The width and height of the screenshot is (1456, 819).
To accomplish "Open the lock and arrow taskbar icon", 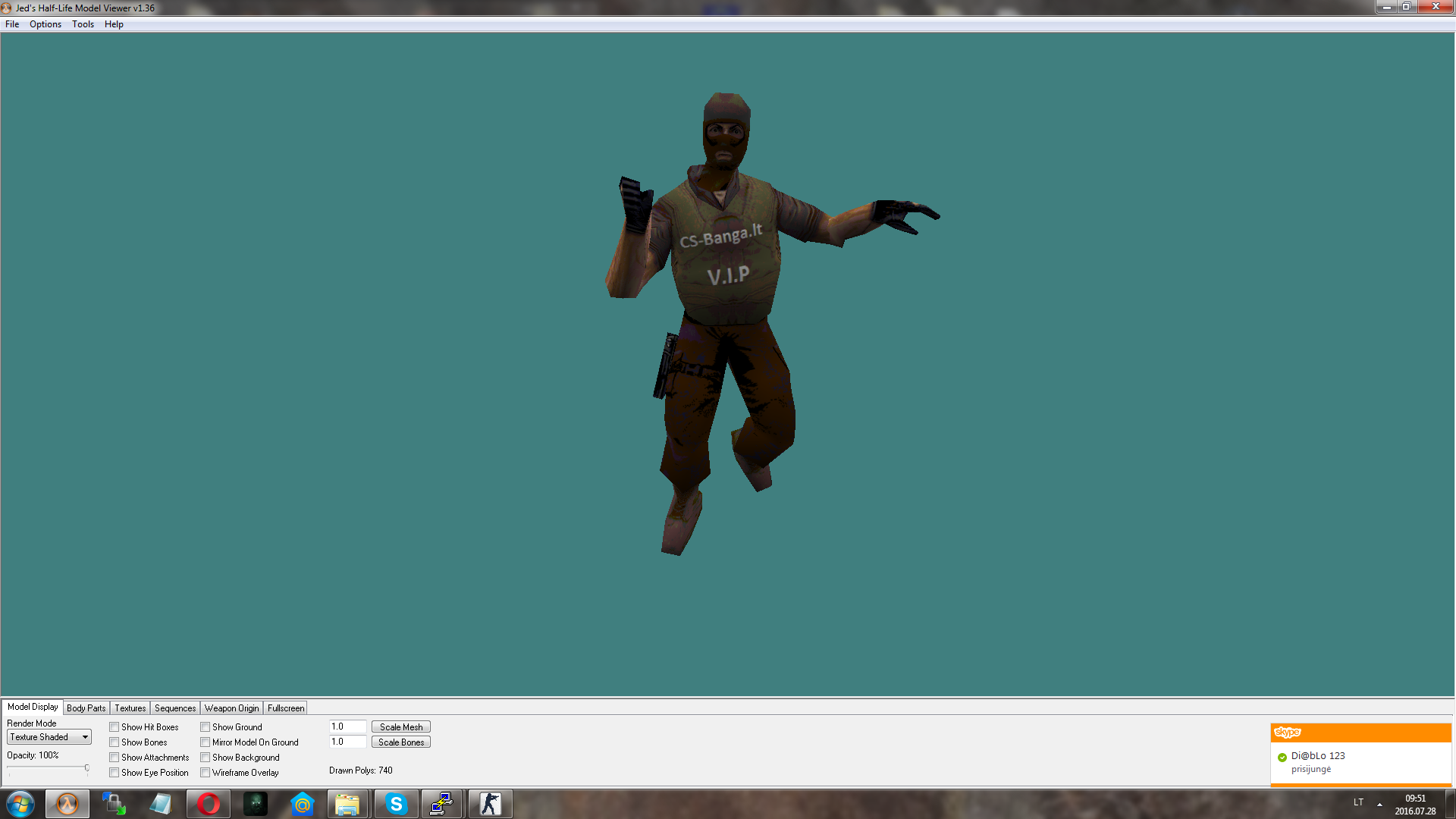I will (114, 804).
